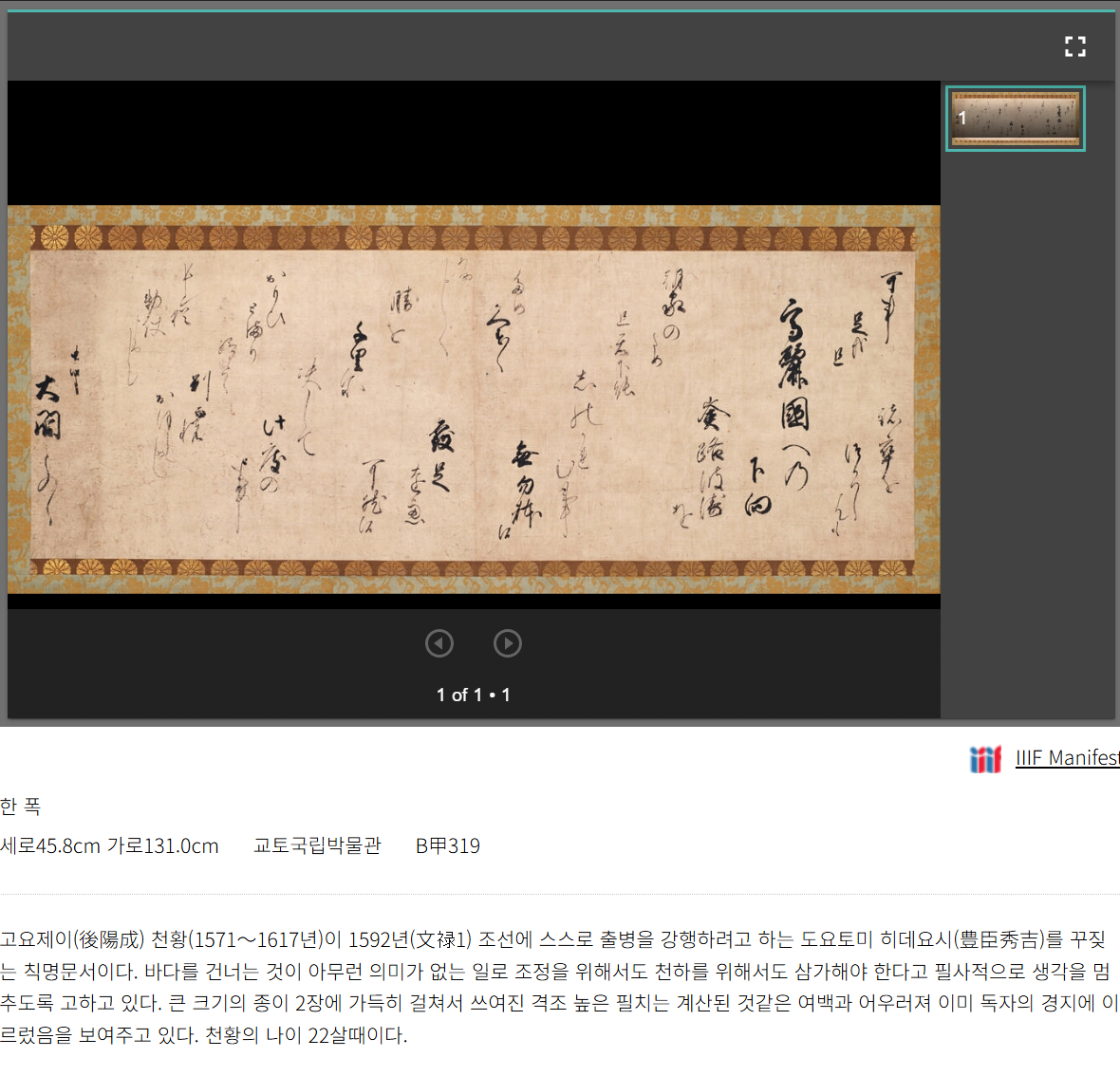The width and height of the screenshot is (1120, 1076).
Task: Select the dimensions '세로45.8cm 가로131.0cm'
Action: (109, 845)
